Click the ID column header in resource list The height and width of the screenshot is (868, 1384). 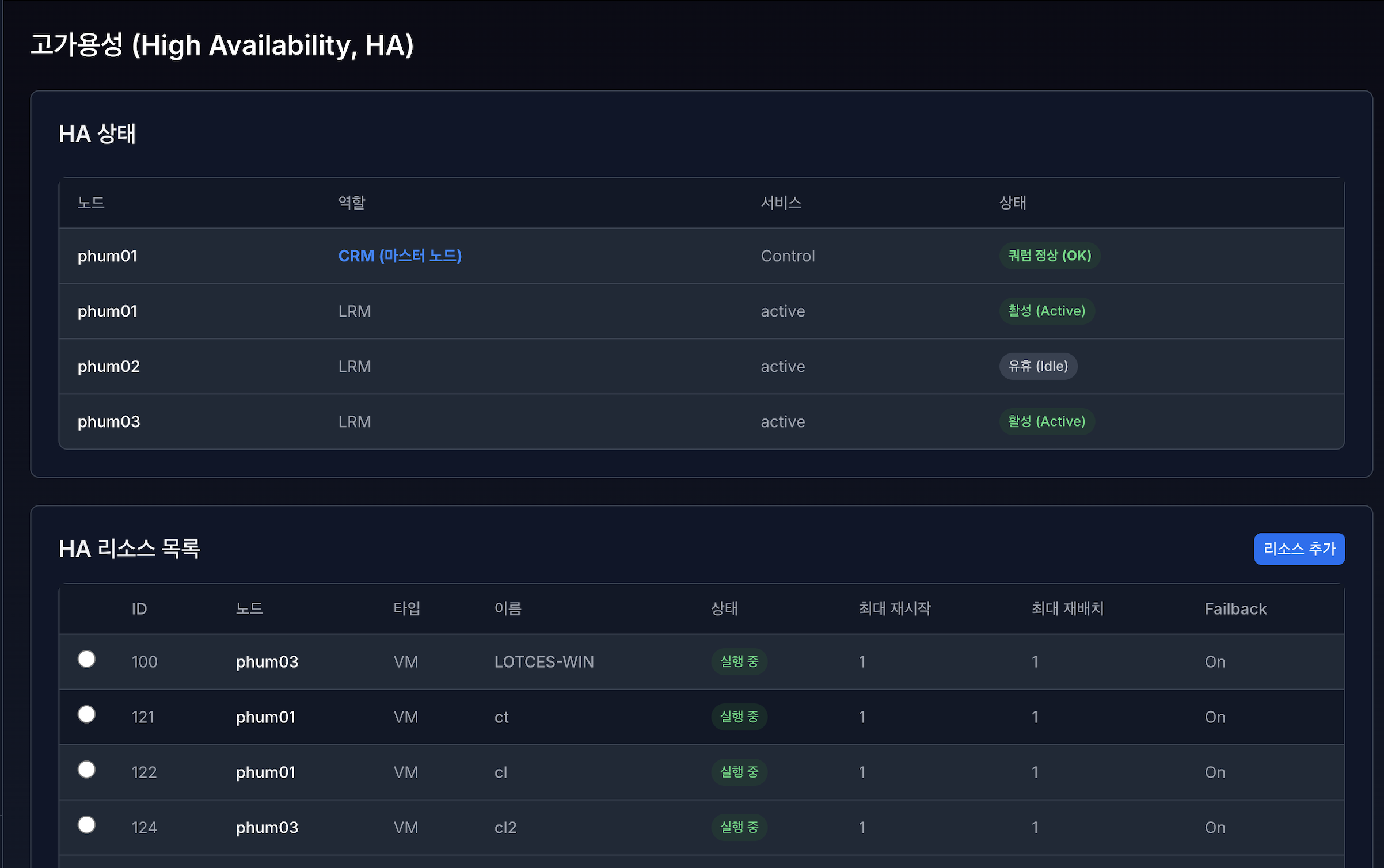pyautogui.click(x=139, y=609)
